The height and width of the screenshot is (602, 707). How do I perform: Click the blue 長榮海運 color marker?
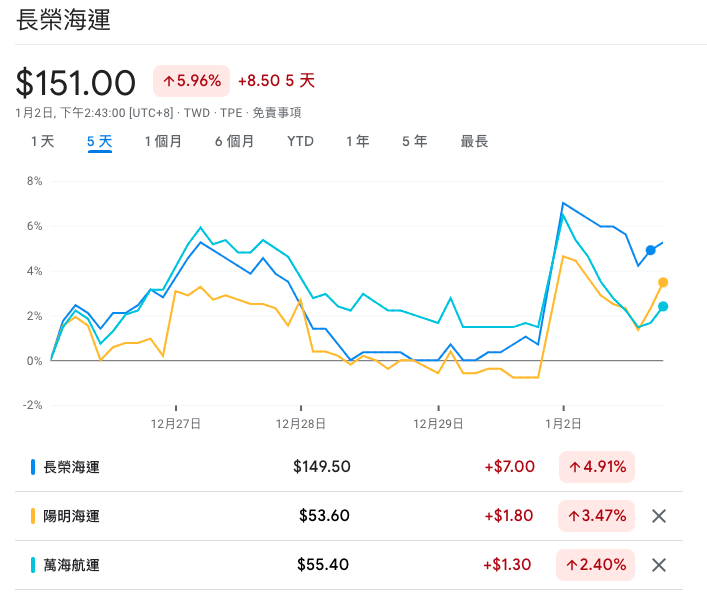[33, 467]
